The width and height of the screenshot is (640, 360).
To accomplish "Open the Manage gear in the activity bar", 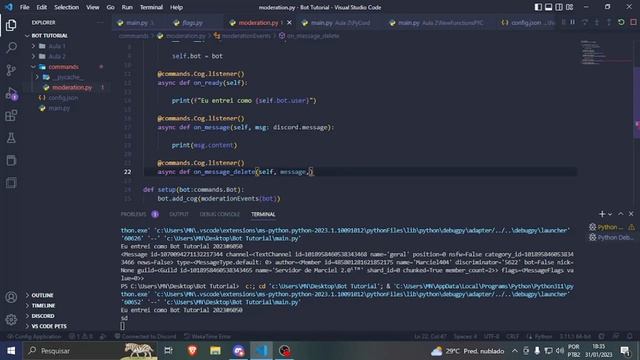I will [11, 319].
